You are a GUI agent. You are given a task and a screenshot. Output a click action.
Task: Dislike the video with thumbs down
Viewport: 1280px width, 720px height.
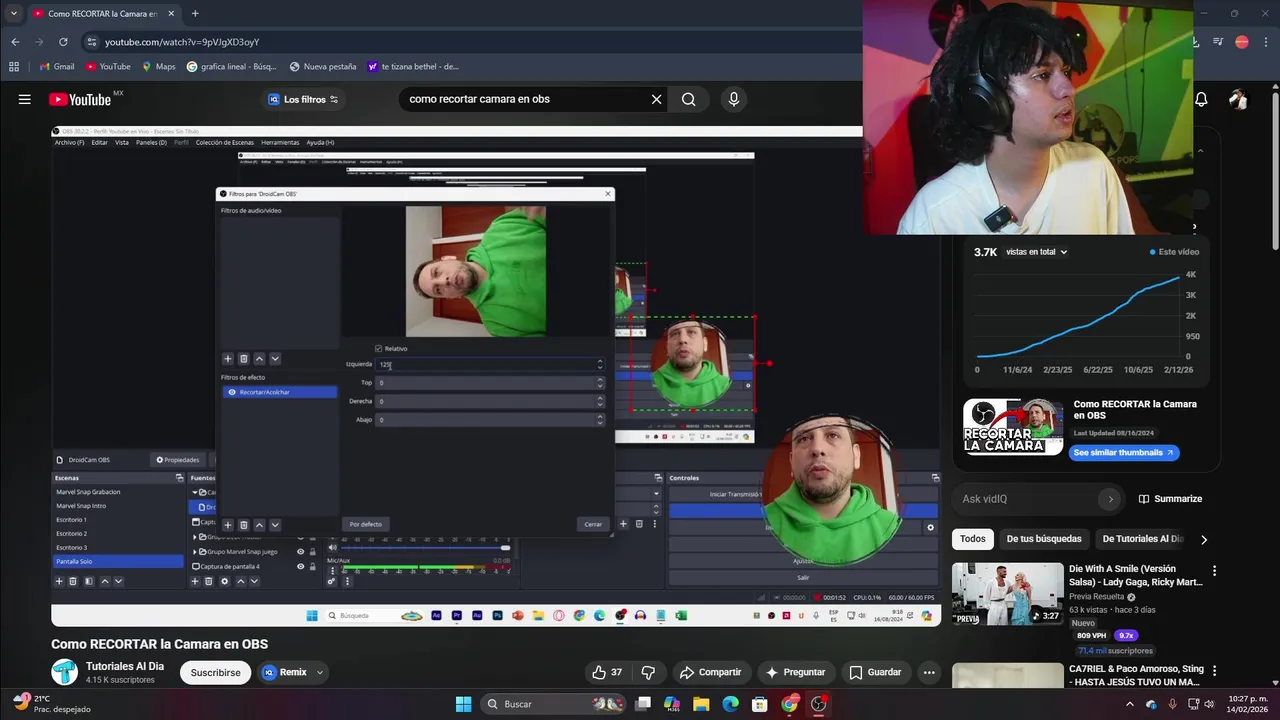point(648,672)
